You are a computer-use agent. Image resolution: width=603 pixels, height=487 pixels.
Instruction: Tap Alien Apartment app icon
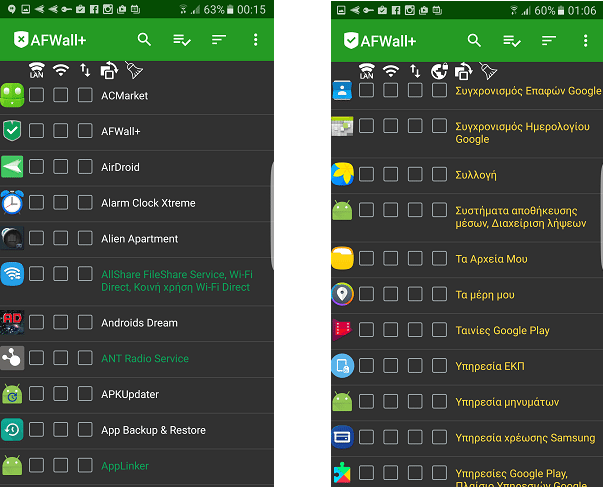(x=12, y=238)
